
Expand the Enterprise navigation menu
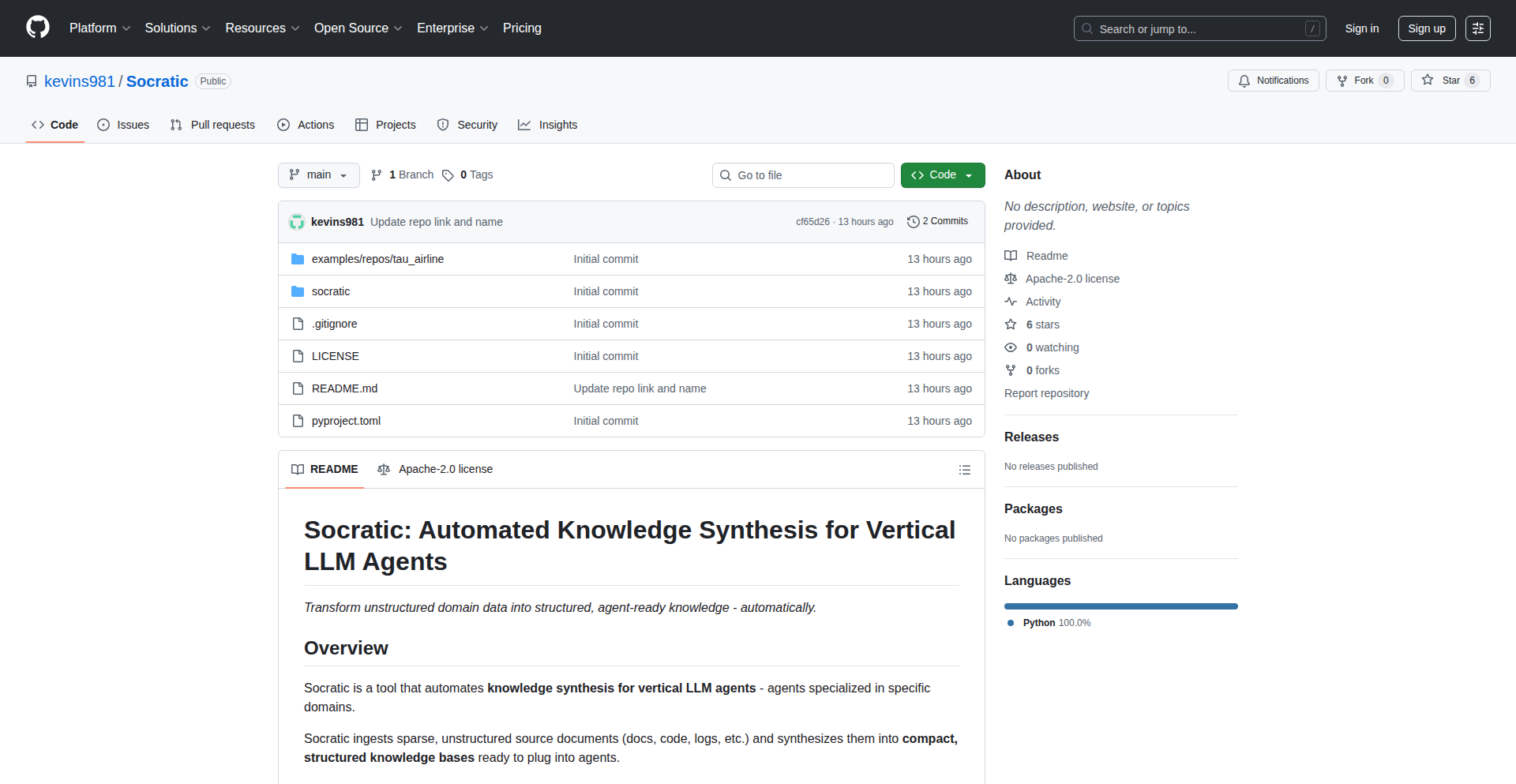[452, 28]
